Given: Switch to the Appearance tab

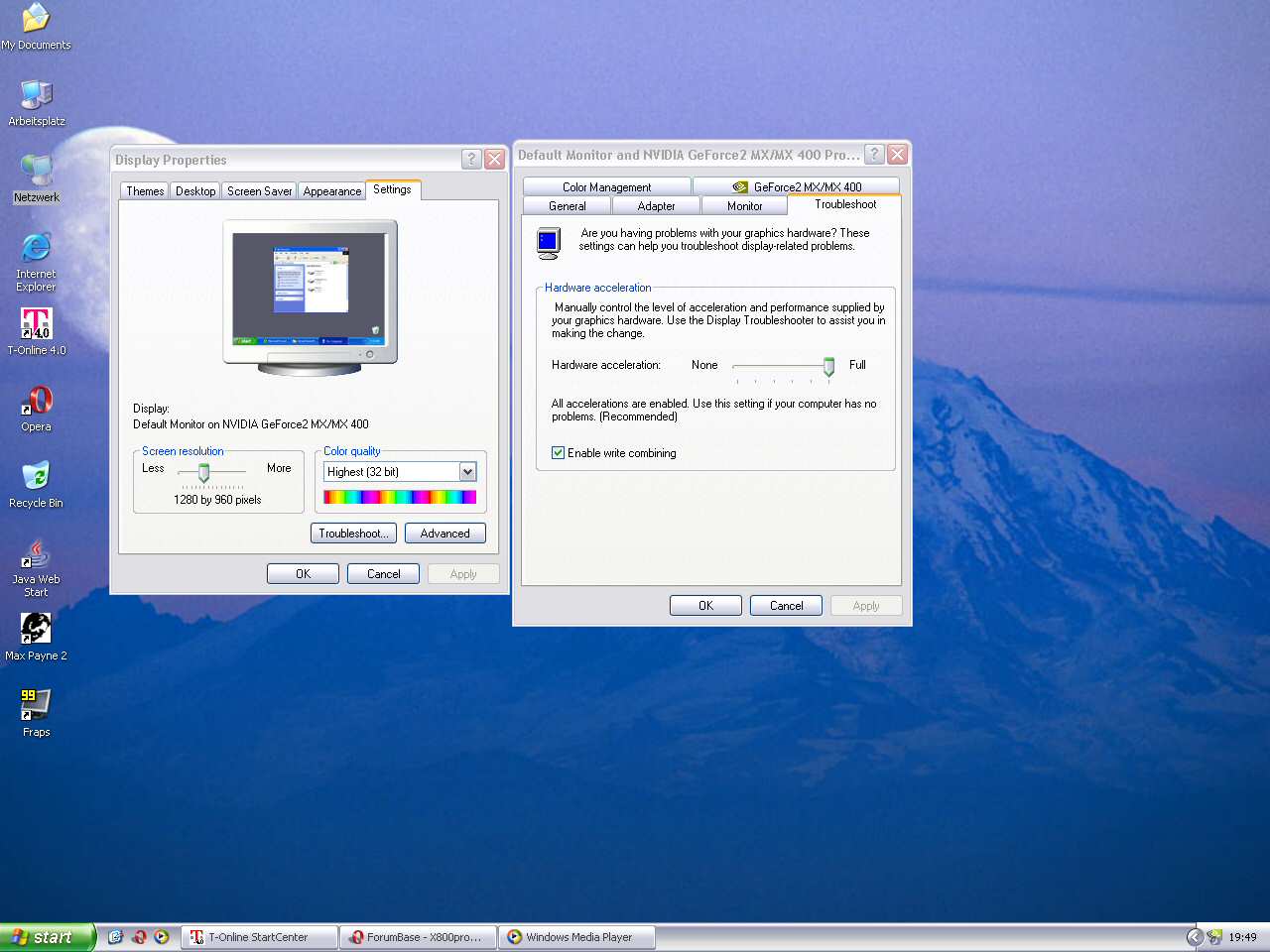Looking at the screenshot, I should [x=332, y=191].
